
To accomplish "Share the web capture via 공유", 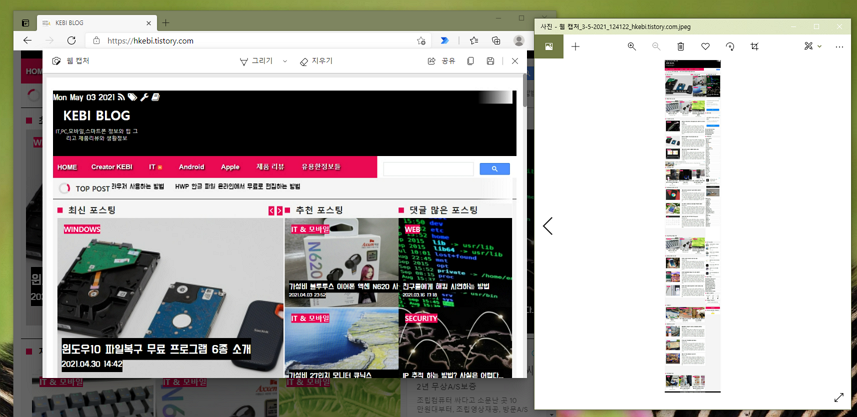I will tap(441, 61).
